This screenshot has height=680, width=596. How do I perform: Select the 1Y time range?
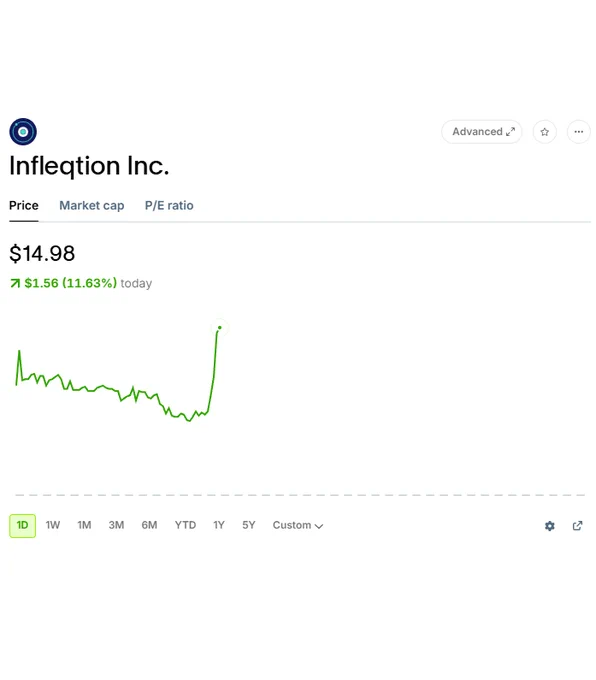click(219, 525)
